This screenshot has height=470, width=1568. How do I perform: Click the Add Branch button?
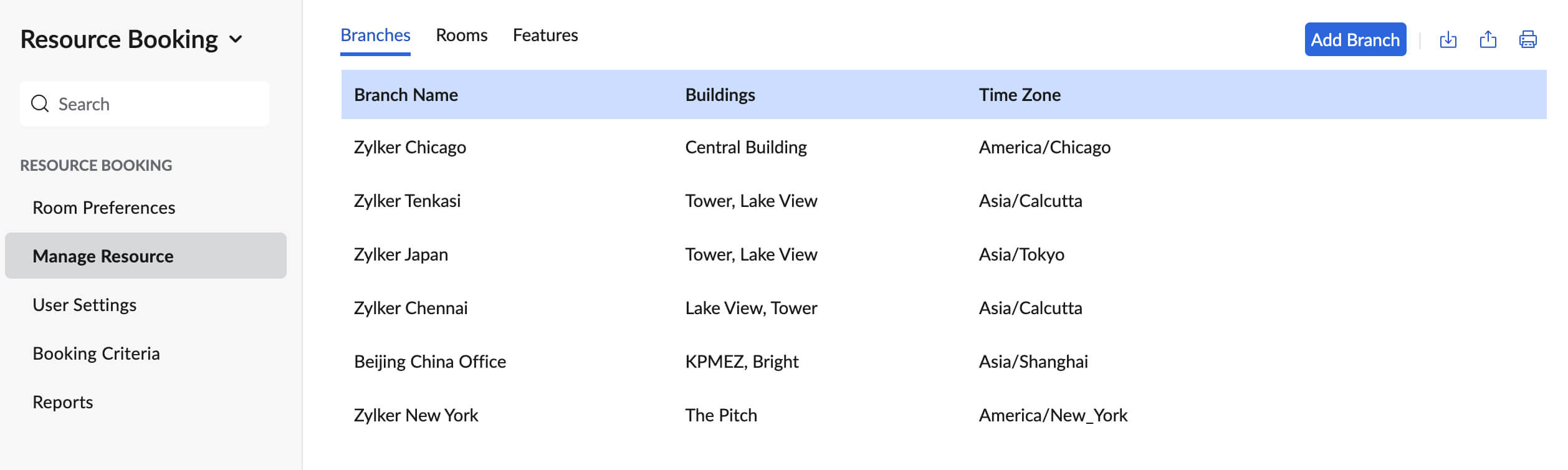point(1355,40)
